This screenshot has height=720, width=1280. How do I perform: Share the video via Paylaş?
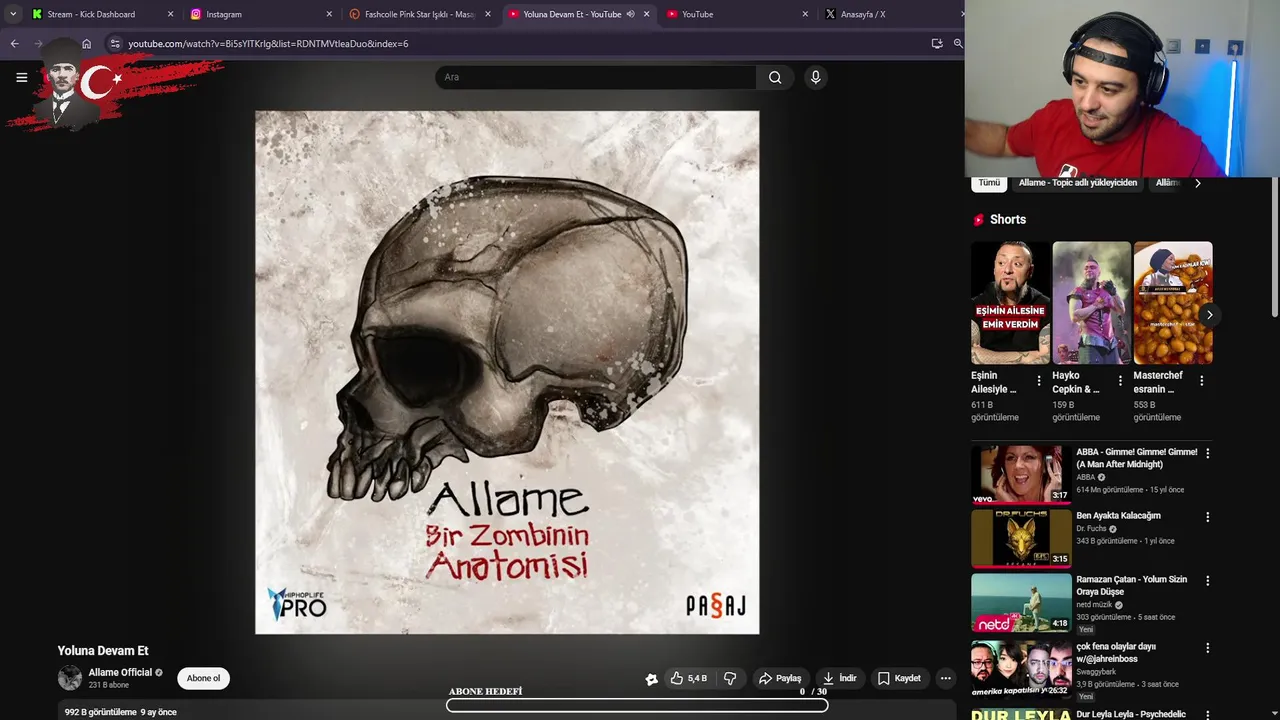click(780, 678)
